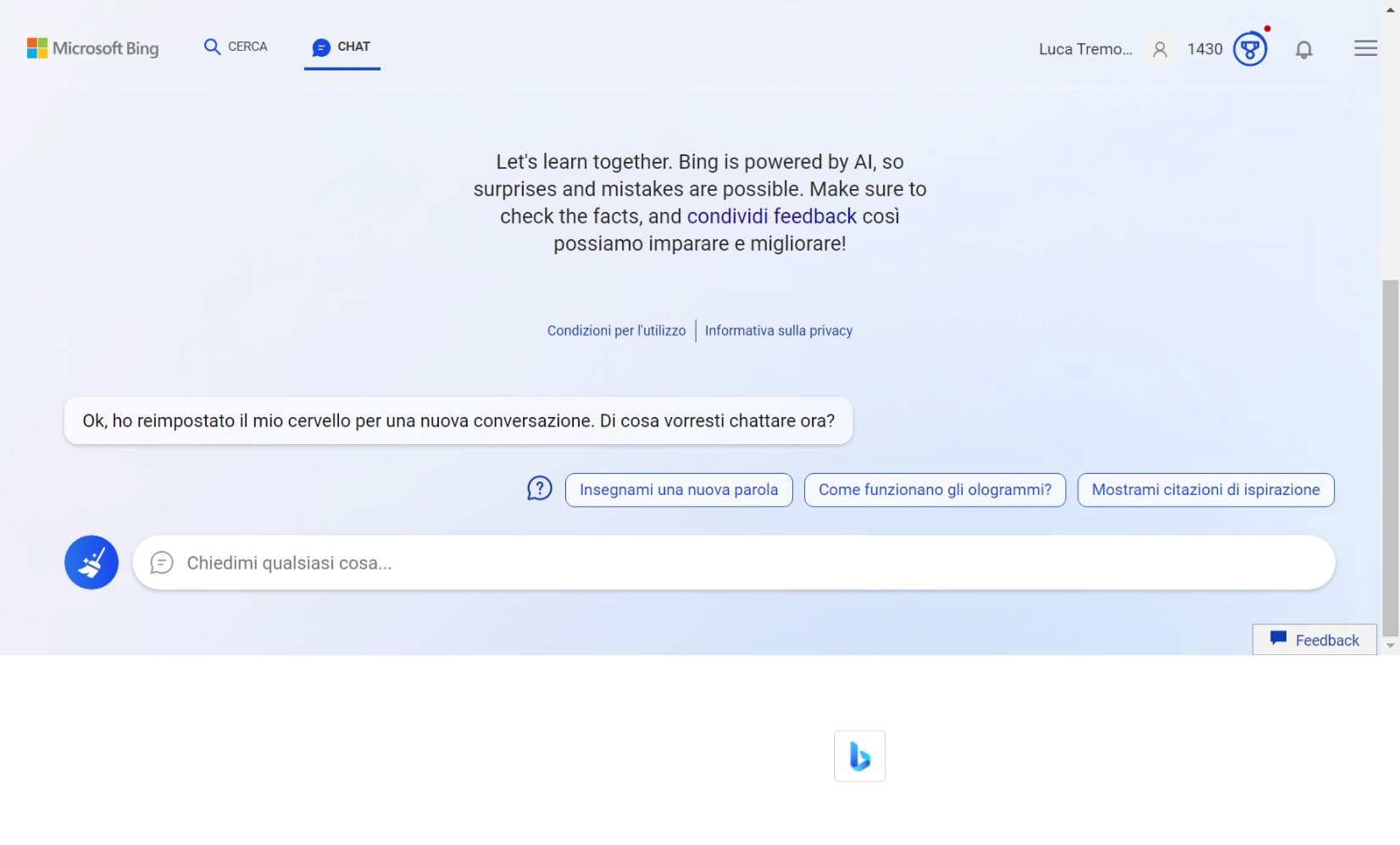
Task: Switch to the CERCA tab
Action: click(x=236, y=47)
